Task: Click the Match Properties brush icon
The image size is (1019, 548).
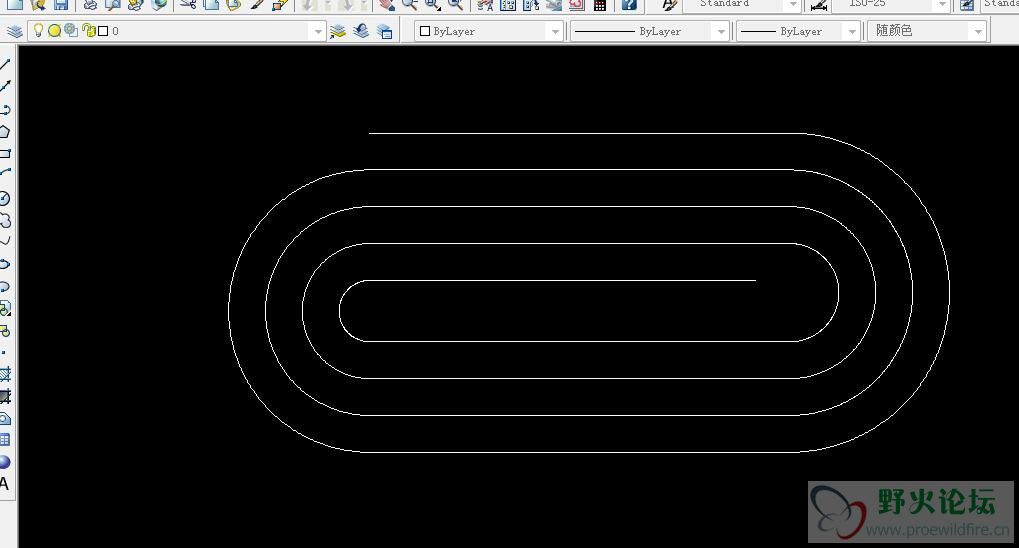Action: [x=258, y=5]
